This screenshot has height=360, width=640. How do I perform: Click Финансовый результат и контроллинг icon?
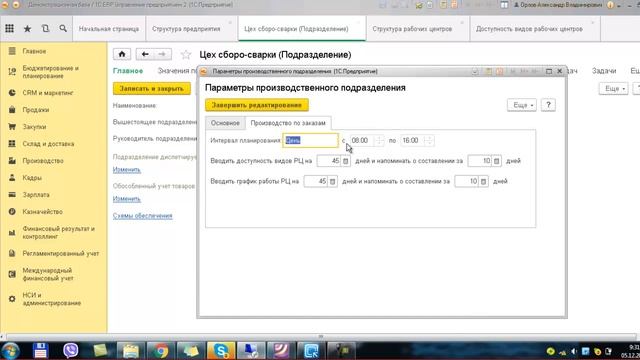tap(12, 233)
